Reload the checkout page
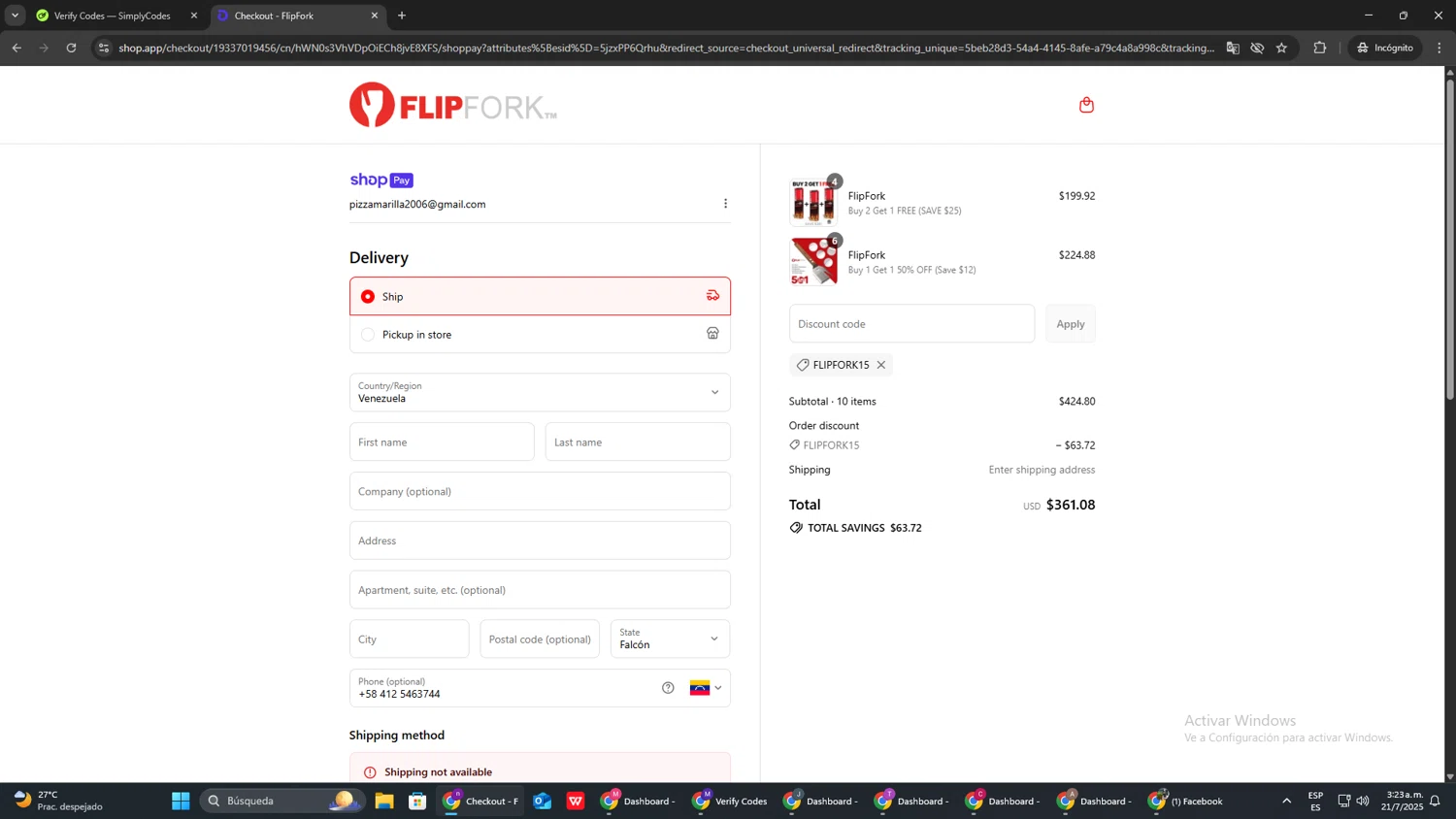 tap(71, 48)
